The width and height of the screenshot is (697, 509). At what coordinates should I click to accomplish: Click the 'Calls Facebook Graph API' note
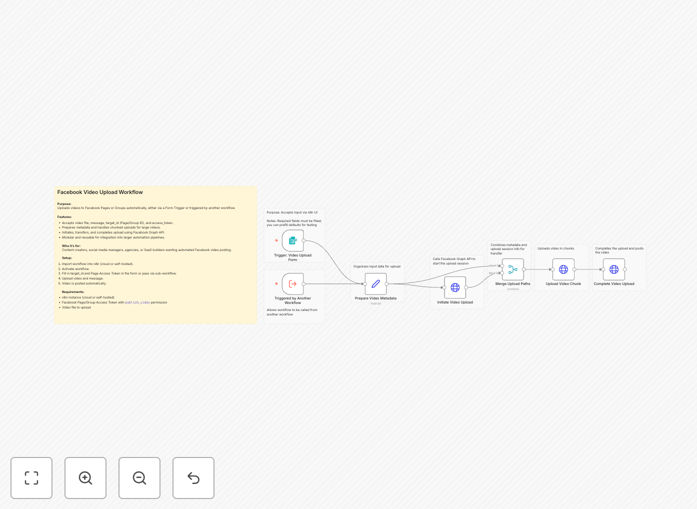pos(454,261)
